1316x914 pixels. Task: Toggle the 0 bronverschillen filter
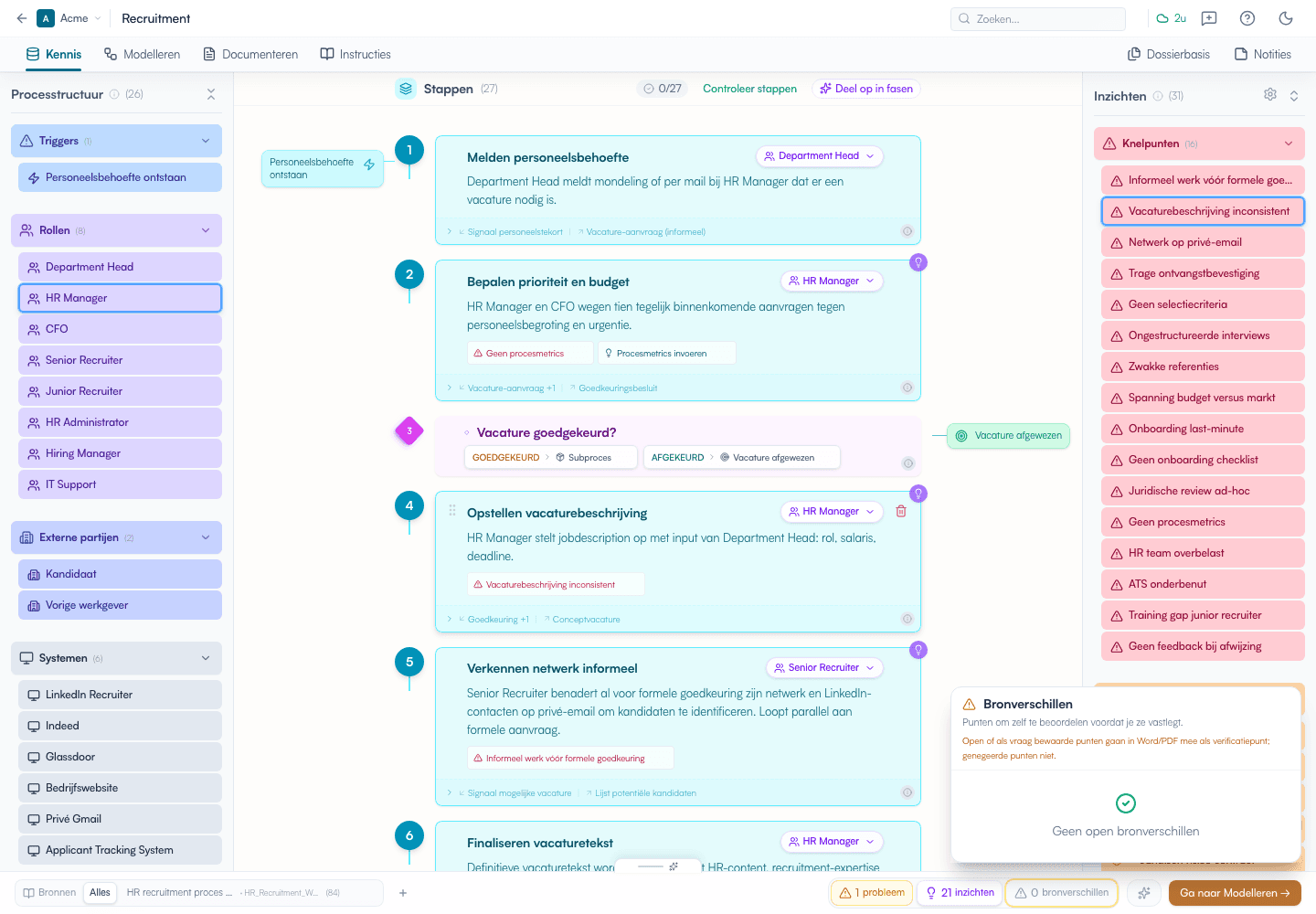click(1062, 893)
